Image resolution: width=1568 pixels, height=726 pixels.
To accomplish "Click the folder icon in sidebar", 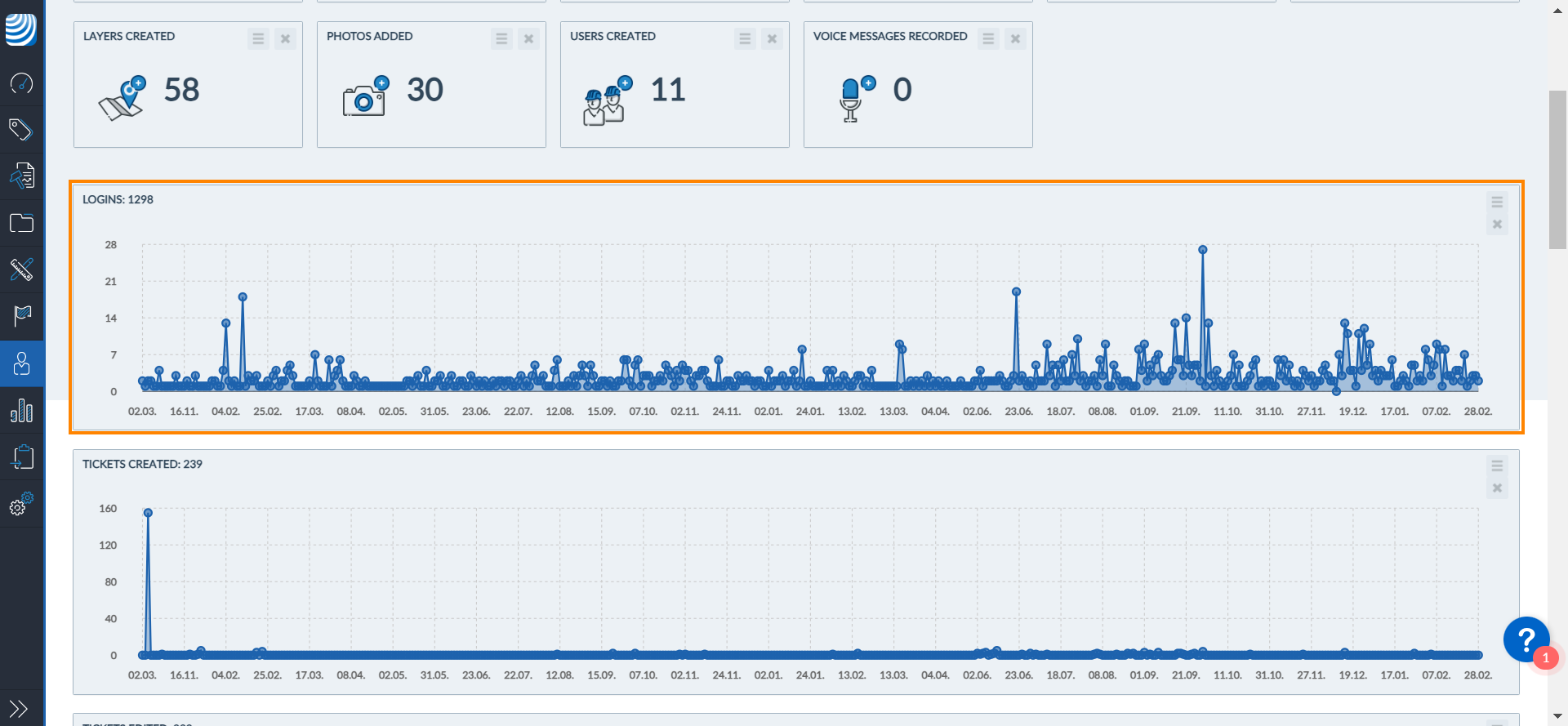I will coord(21,223).
